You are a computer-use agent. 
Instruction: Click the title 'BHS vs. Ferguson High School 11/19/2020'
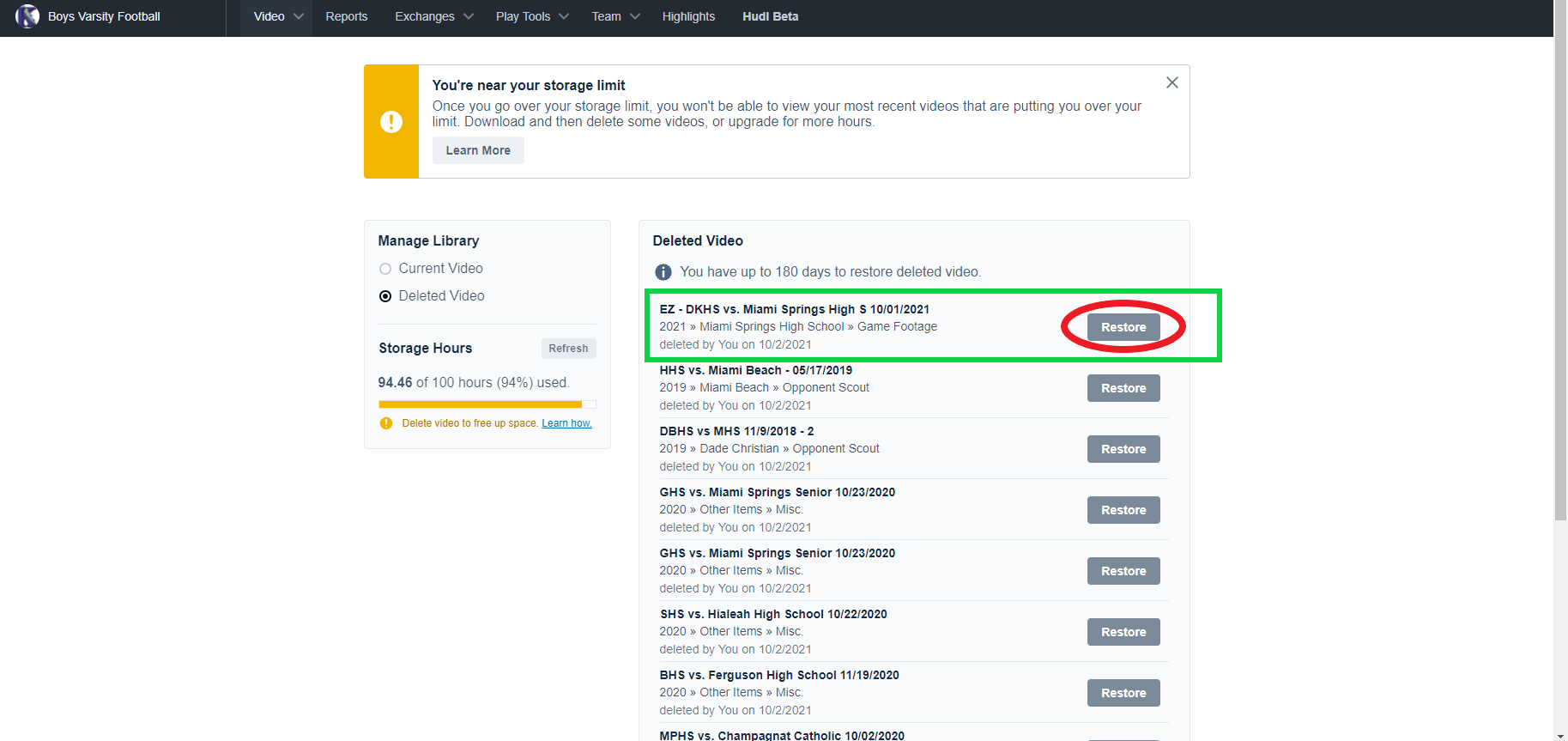[x=779, y=675]
